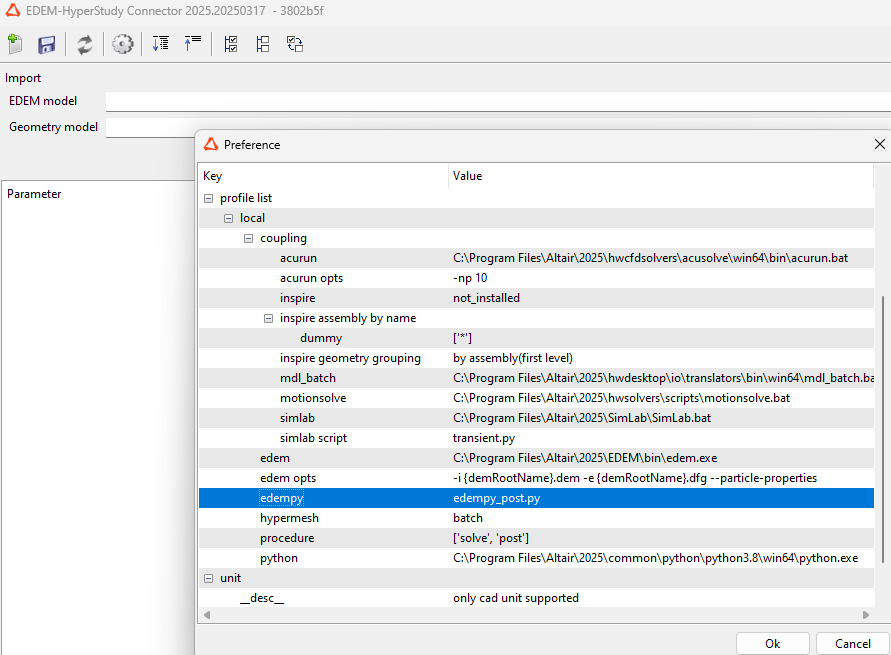Screen dimensions: 891x655
Task: Close the Preference dialog with X
Action: tap(880, 144)
